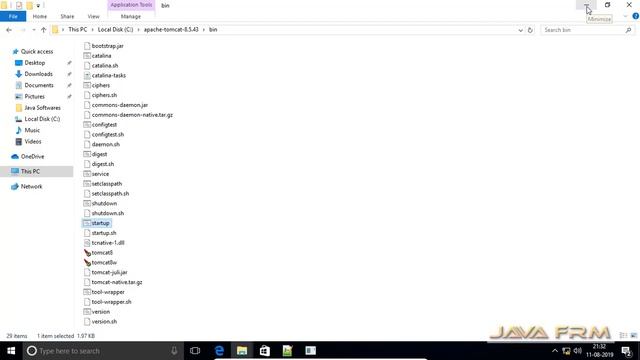Launch Microsoft Edge from the taskbar
640x360 pixels.
pos(219,351)
